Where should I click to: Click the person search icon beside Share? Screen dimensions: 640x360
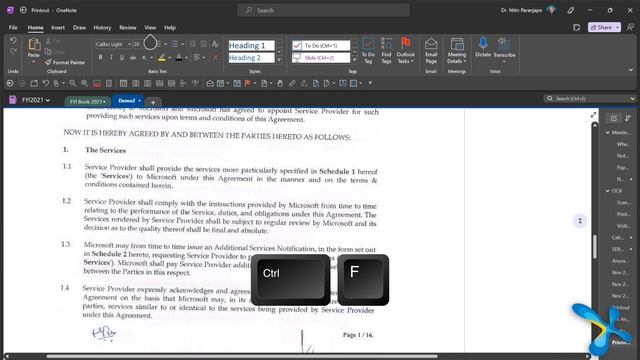[x=630, y=27]
